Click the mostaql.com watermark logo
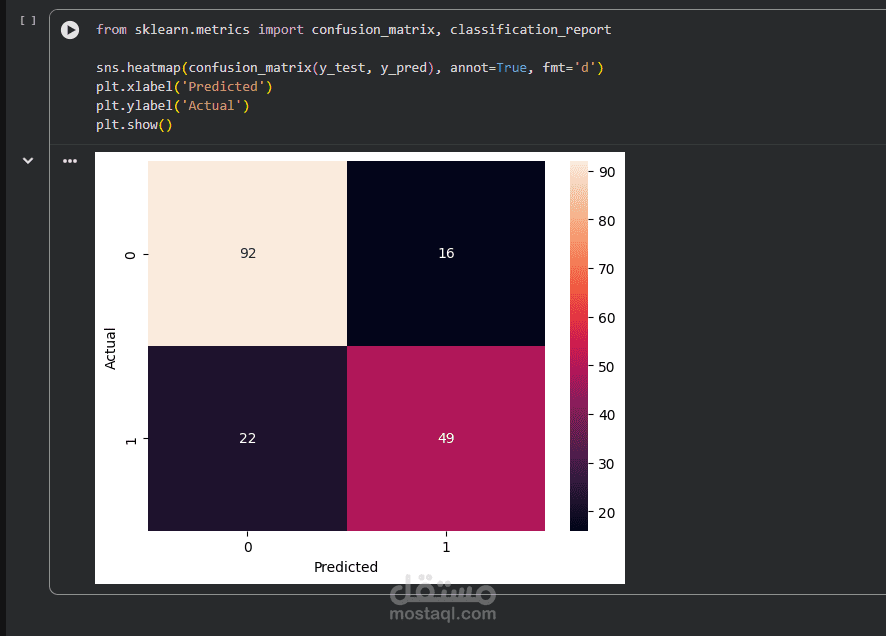 tap(442, 599)
